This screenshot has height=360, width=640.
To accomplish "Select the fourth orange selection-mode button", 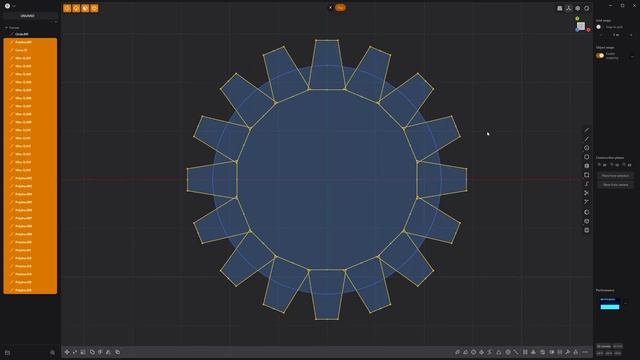I will click(x=94, y=8).
